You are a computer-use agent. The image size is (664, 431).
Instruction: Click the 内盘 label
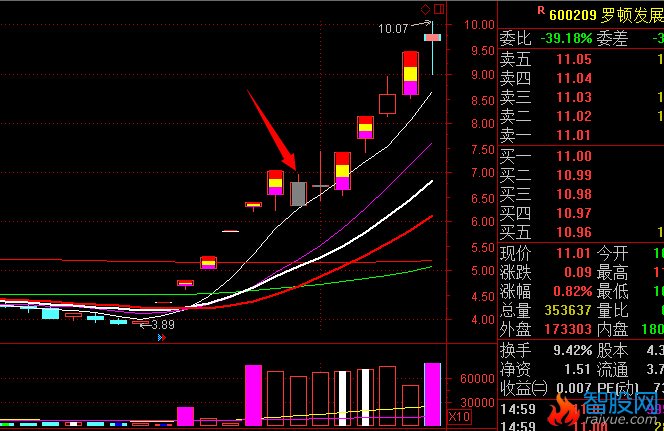point(612,329)
